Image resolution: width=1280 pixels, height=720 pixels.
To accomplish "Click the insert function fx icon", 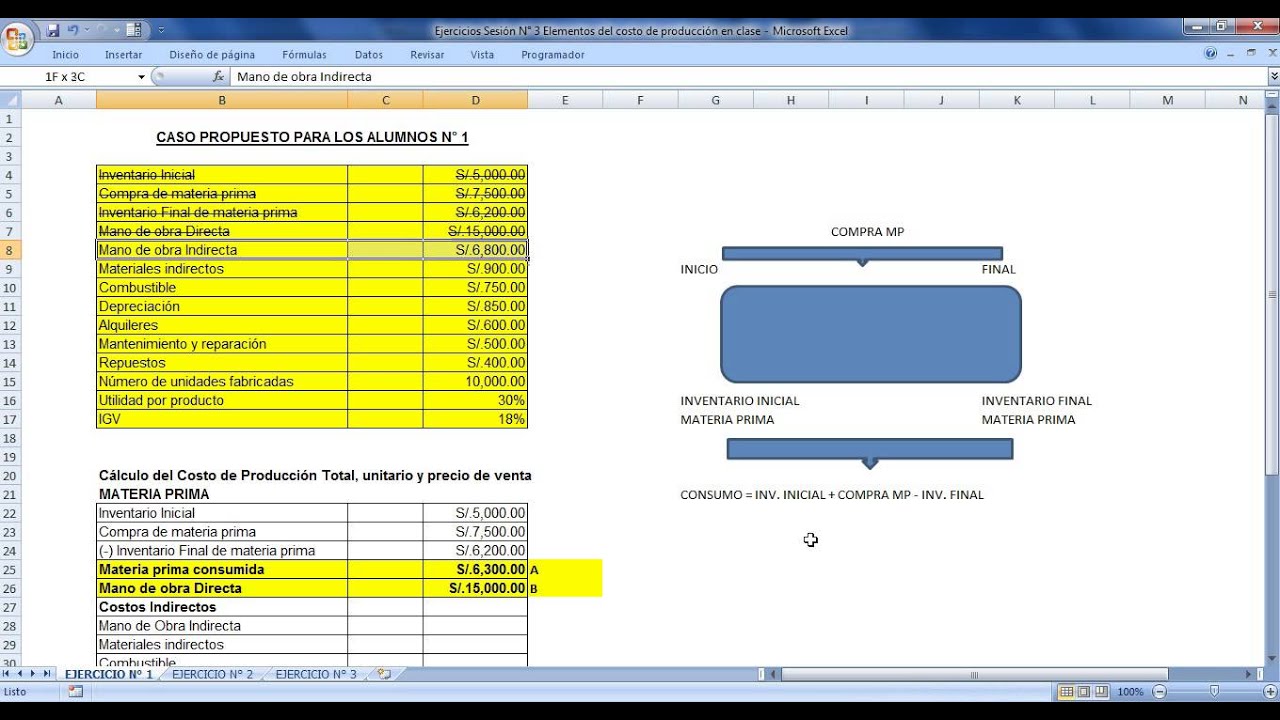I will tap(218, 77).
